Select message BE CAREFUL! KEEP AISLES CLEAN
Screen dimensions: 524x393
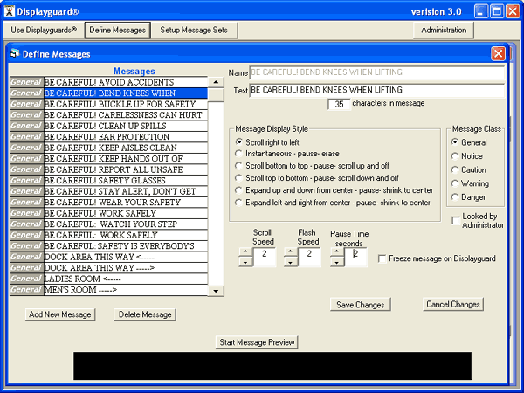(x=109, y=148)
